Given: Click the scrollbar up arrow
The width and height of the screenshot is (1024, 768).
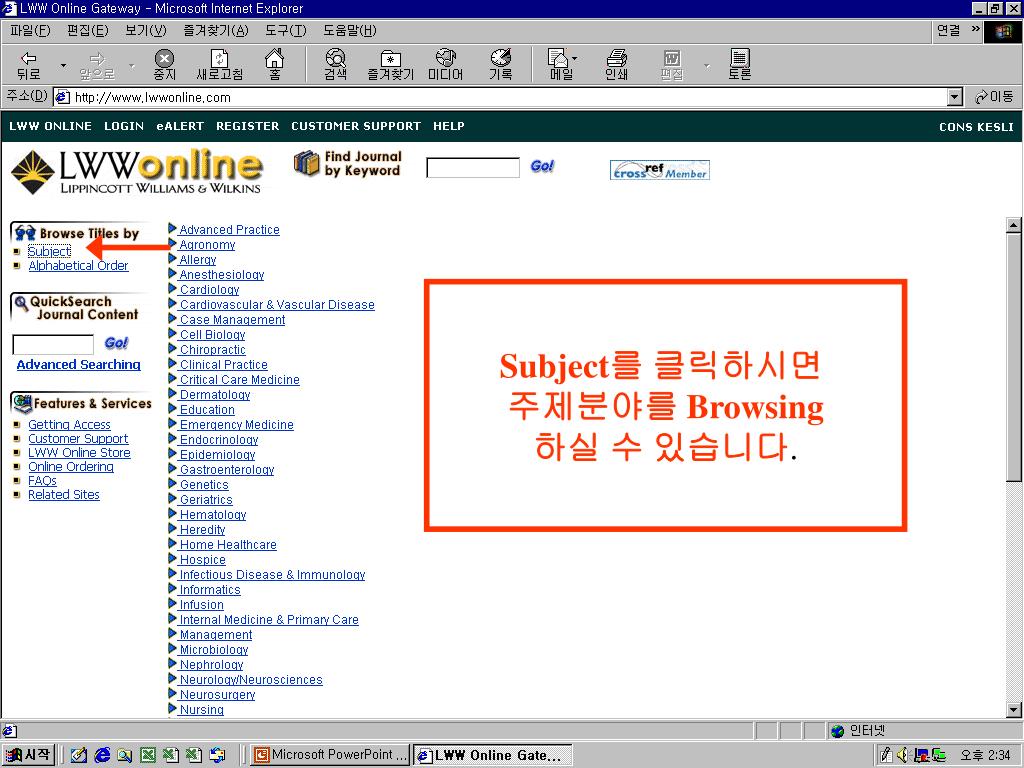Looking at the screenshot, I should [x=1014, y=225].
